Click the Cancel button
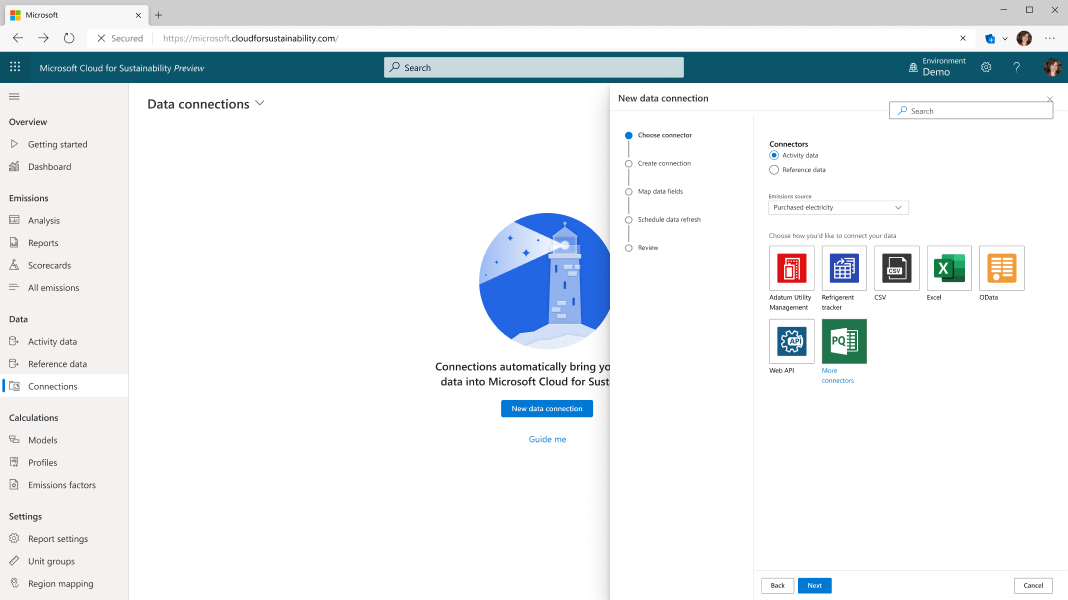The height and width of the screenshot is (600, 1068). pos(1033,586)
